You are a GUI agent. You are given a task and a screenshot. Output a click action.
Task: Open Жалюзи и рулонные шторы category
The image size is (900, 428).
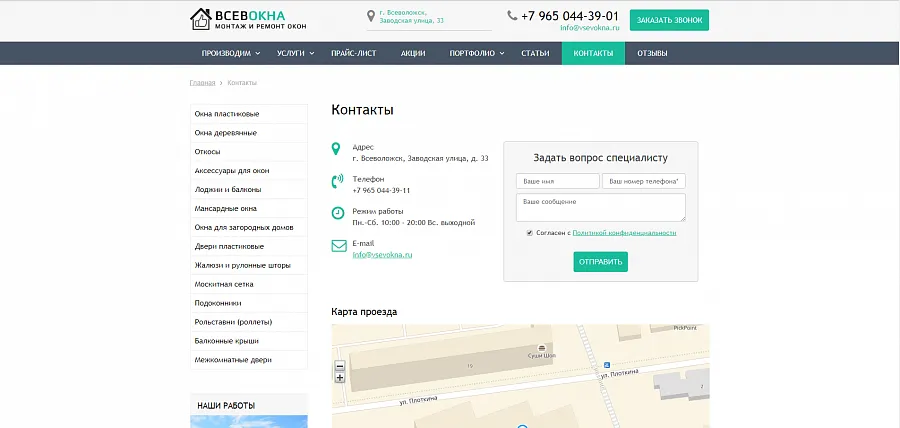click(x=249, y=266)
